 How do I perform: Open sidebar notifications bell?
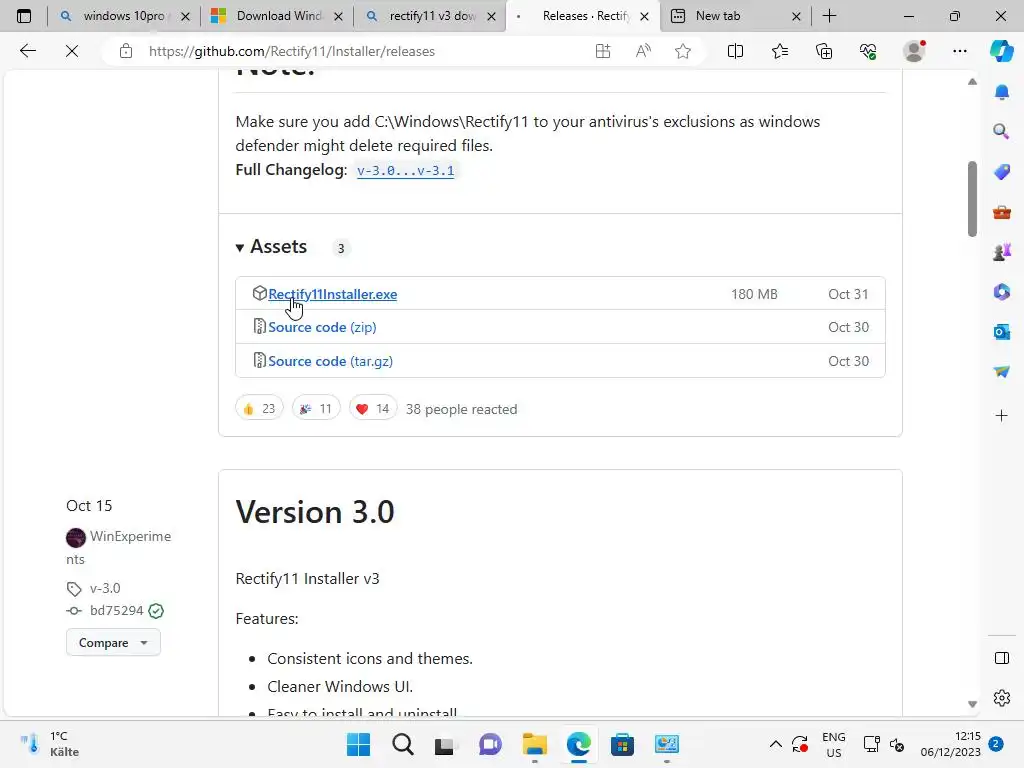click(1002, 92)
